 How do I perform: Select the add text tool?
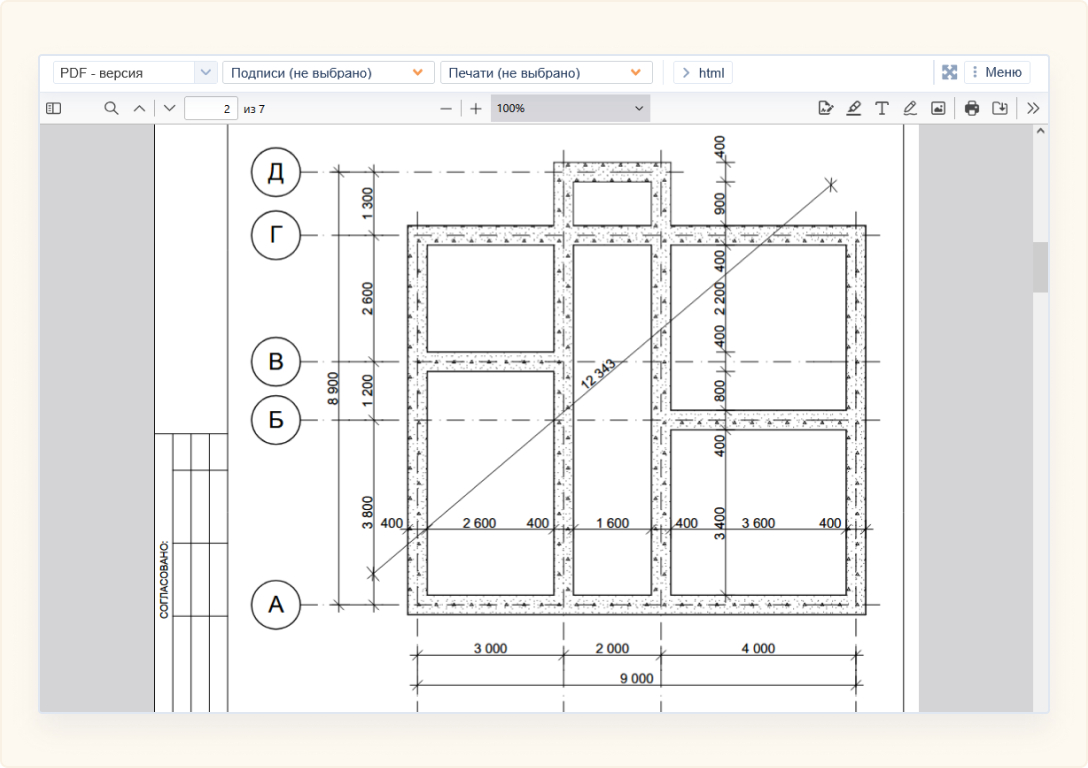pyautogui.click(x=881, y=108)
